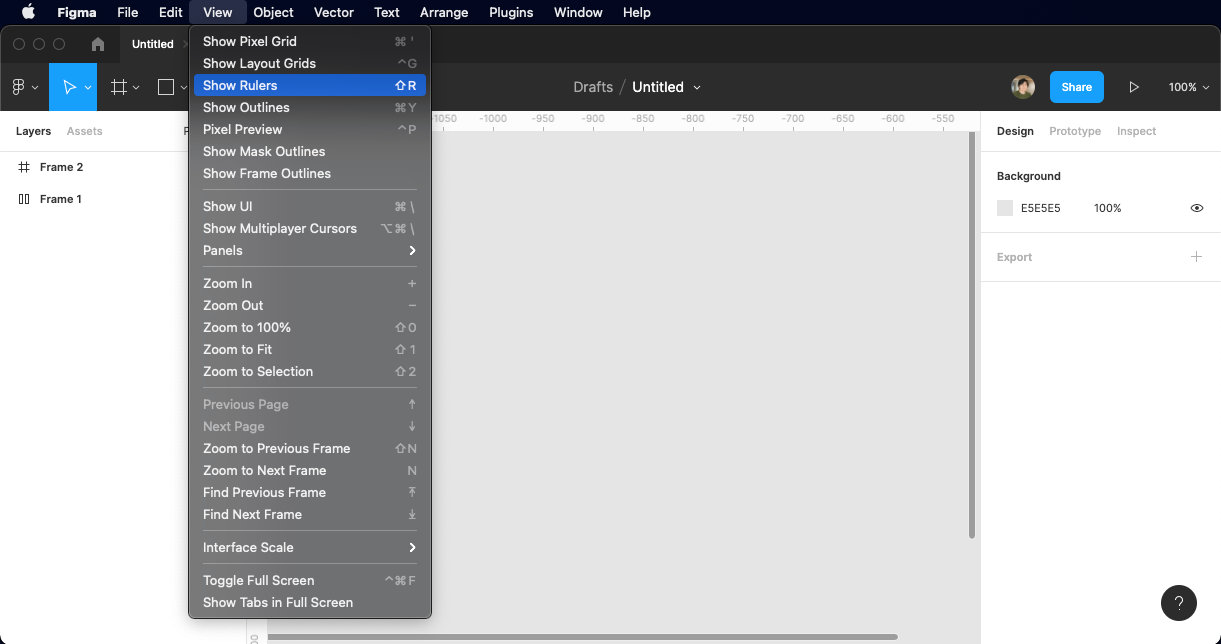Screen dimensions: 1221x644
Task: Switch to the Inspect tab
Action: click(1136, 131)
